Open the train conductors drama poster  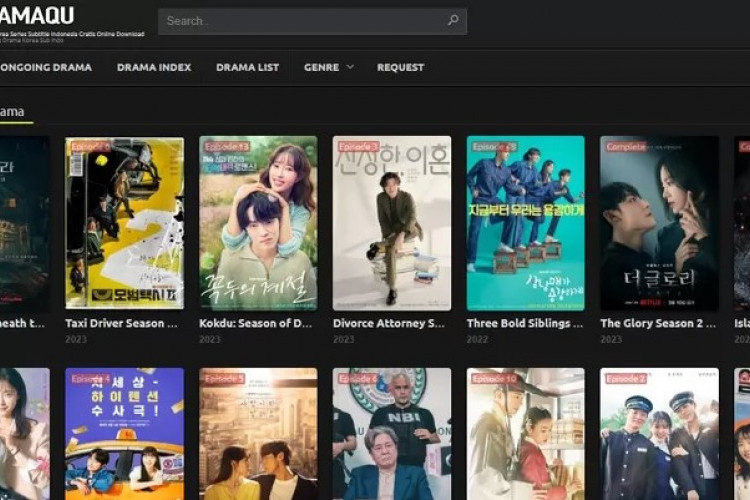click(659, 434)
